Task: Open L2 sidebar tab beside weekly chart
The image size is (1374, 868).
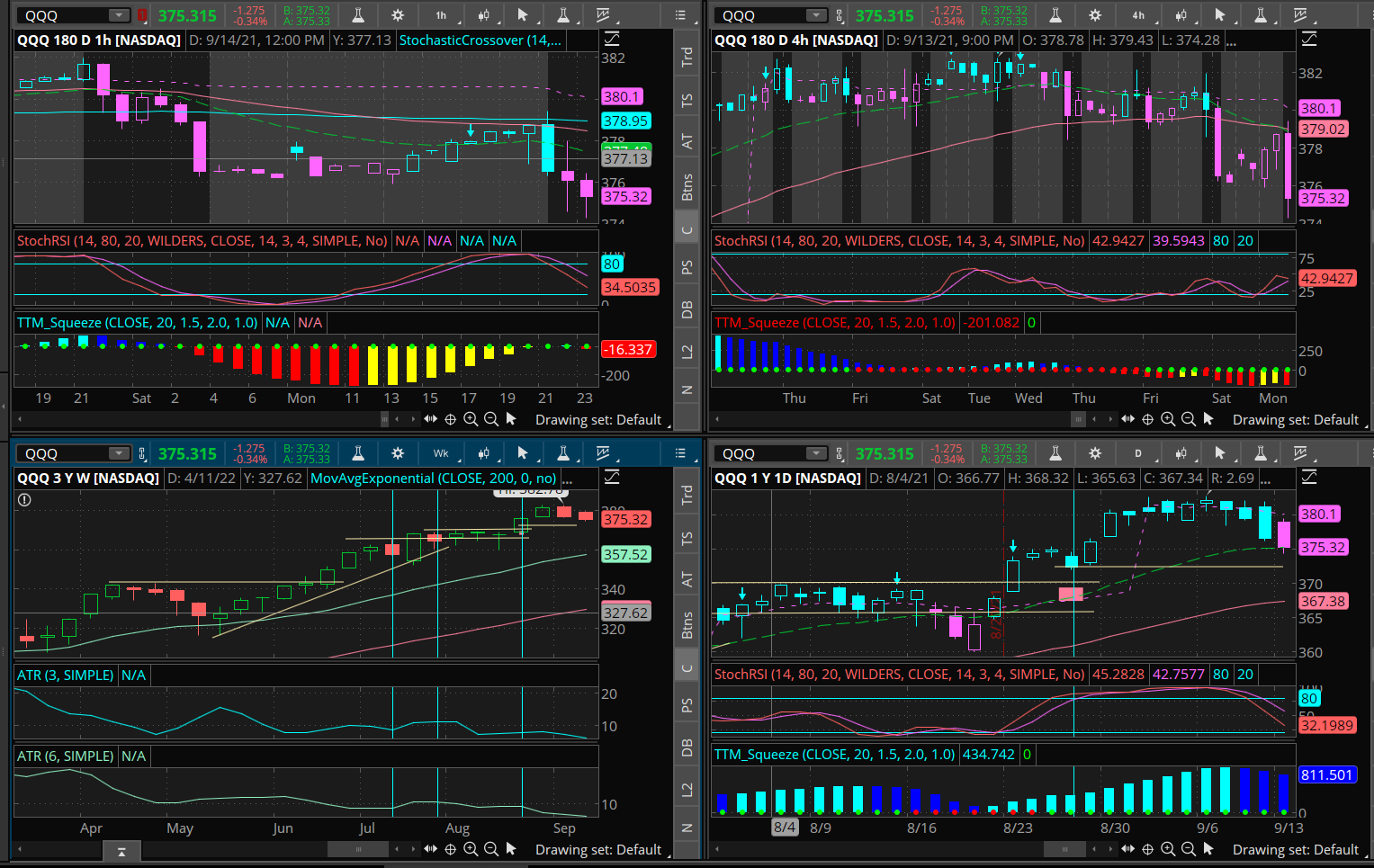Action: [687, 789]
